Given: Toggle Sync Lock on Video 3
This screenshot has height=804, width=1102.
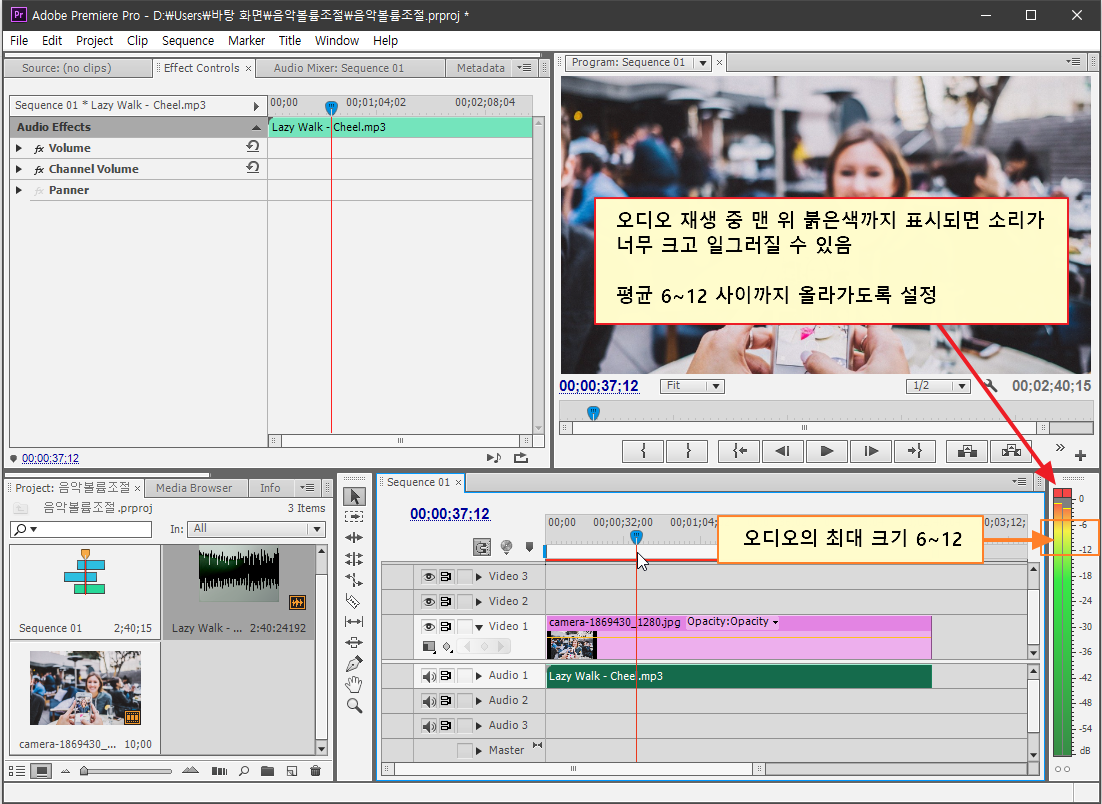Looking at the screenshot, I should point(446,576).
